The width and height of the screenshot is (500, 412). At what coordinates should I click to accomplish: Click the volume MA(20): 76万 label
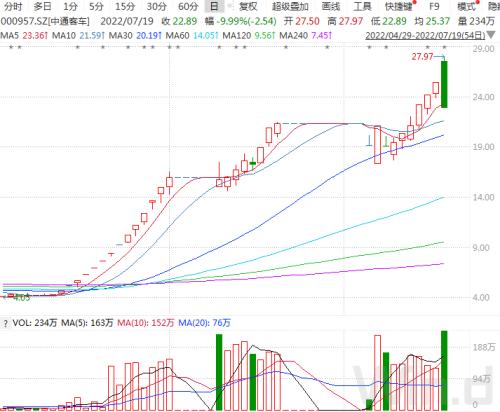point(204,323)
